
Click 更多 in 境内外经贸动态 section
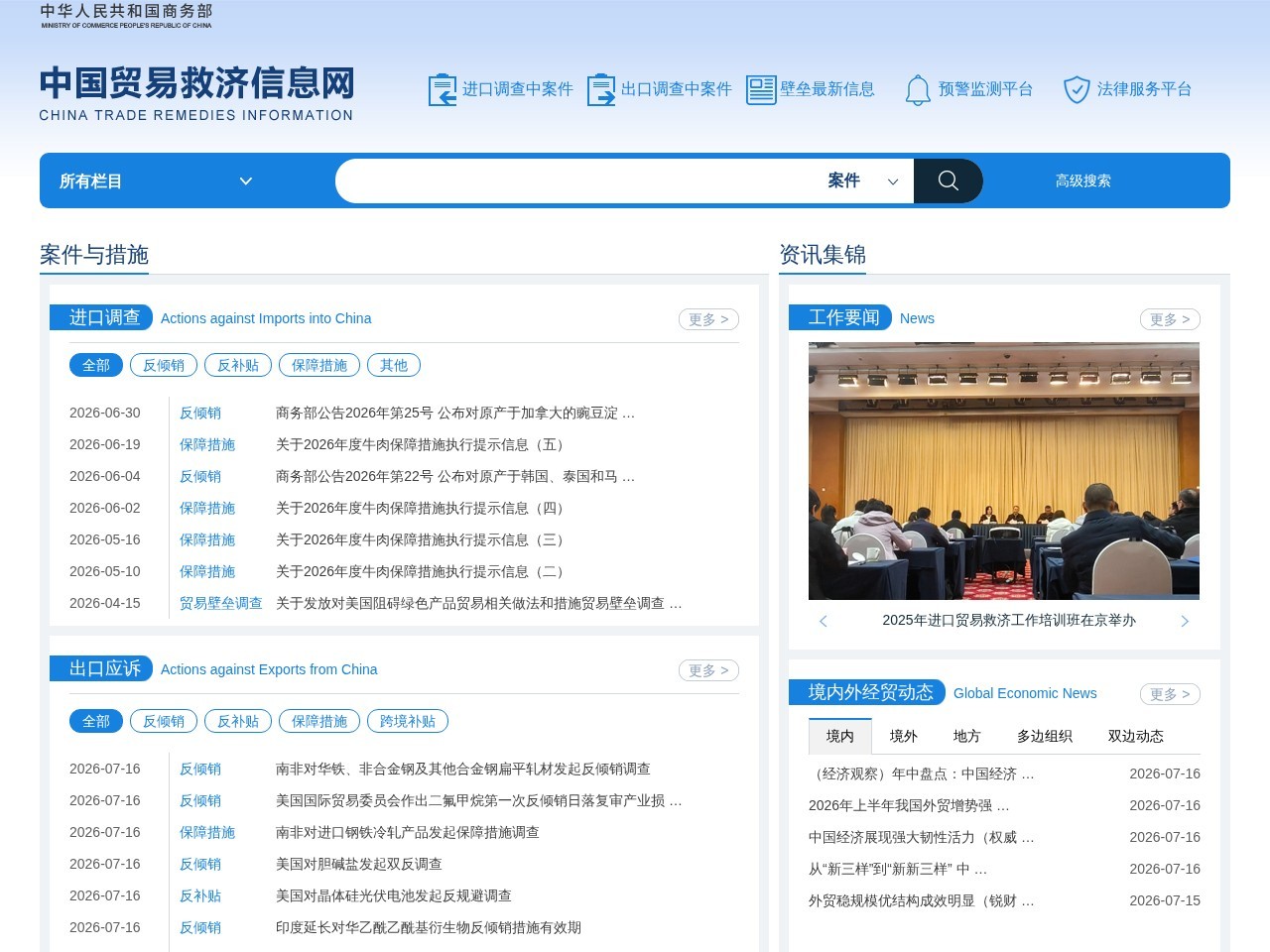point(1171,694)
